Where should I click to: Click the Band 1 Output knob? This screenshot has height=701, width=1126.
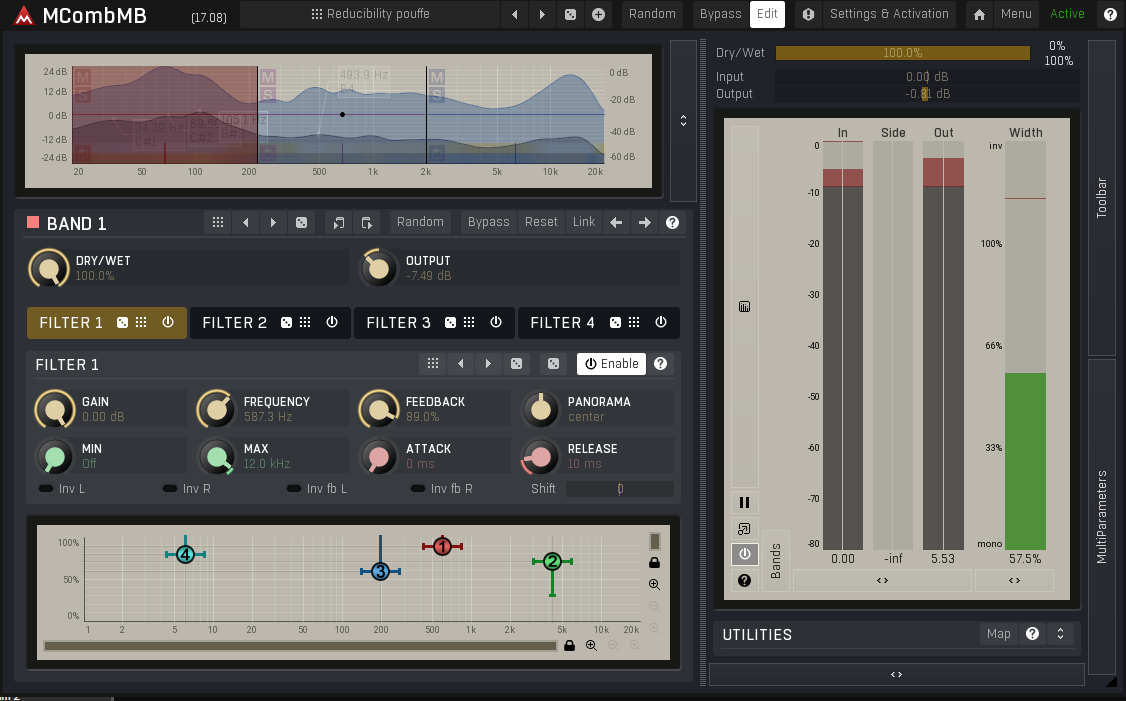(x=378, y=269)
